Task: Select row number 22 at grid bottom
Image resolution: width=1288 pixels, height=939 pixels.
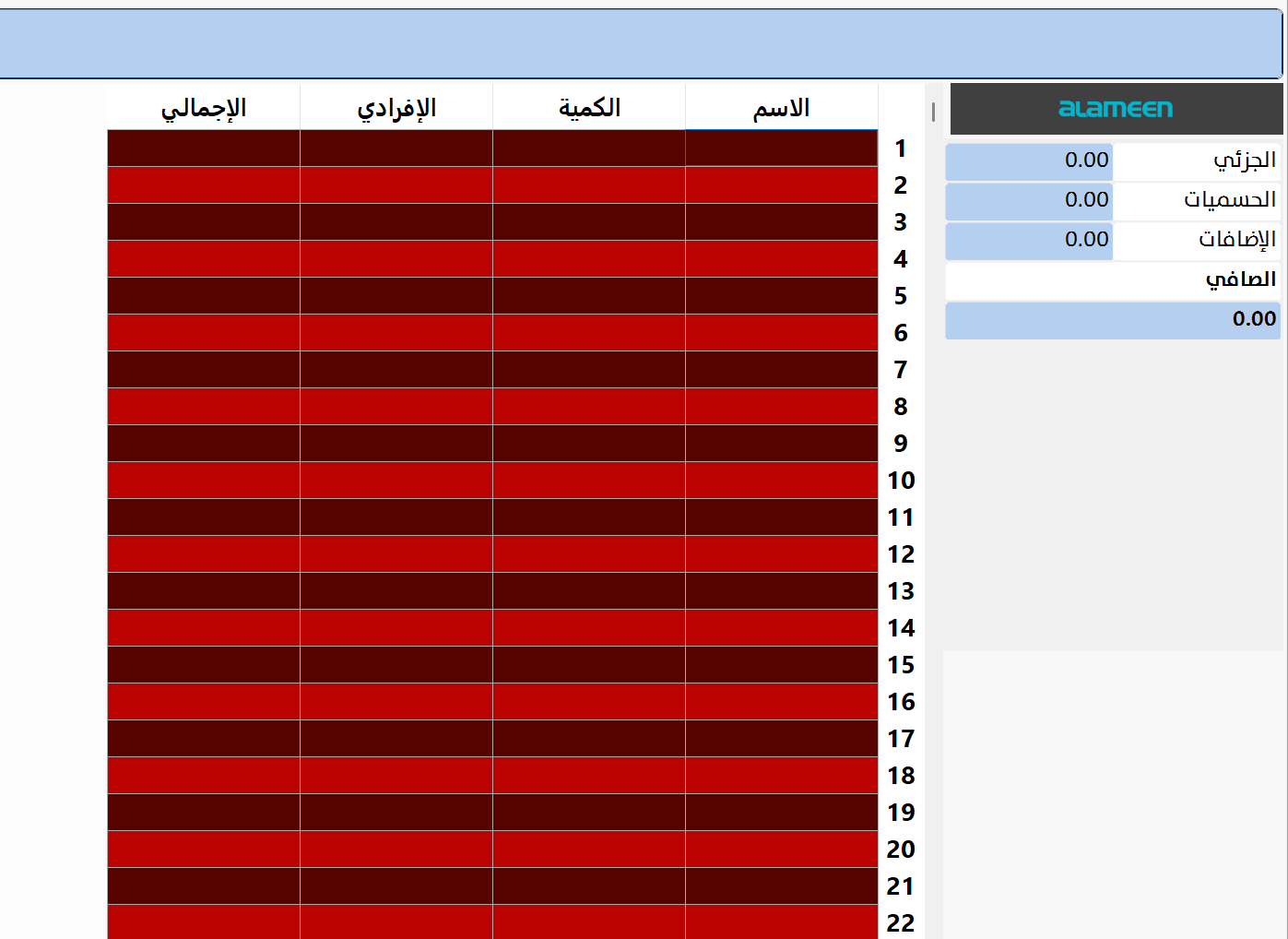Action: pos(902,923)
